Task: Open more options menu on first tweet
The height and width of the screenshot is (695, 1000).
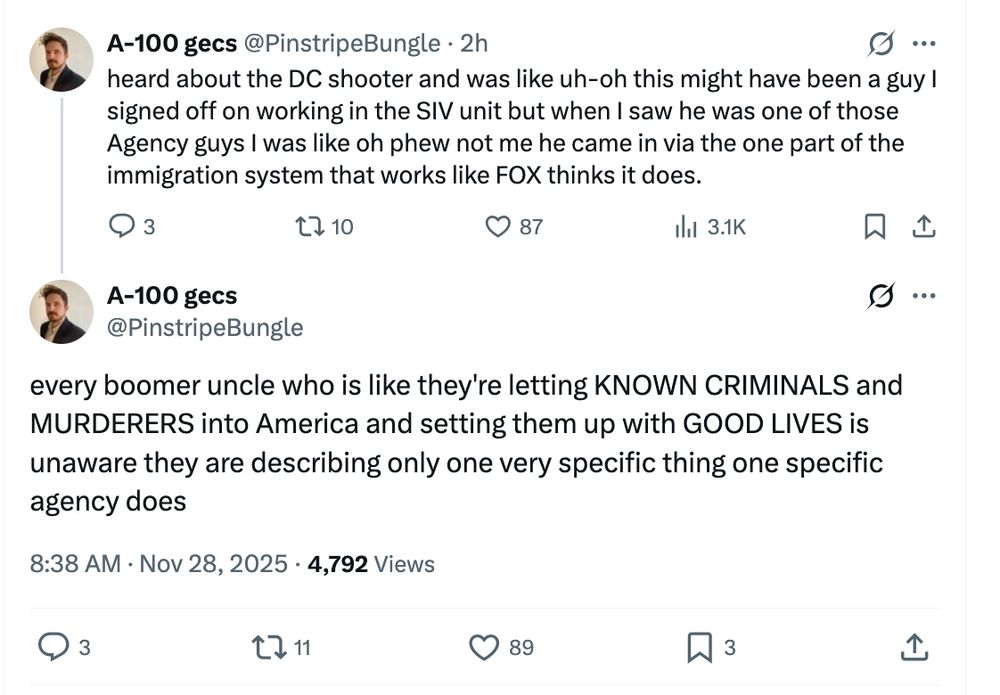Action: pyautogui.click(x=924, y=44)
